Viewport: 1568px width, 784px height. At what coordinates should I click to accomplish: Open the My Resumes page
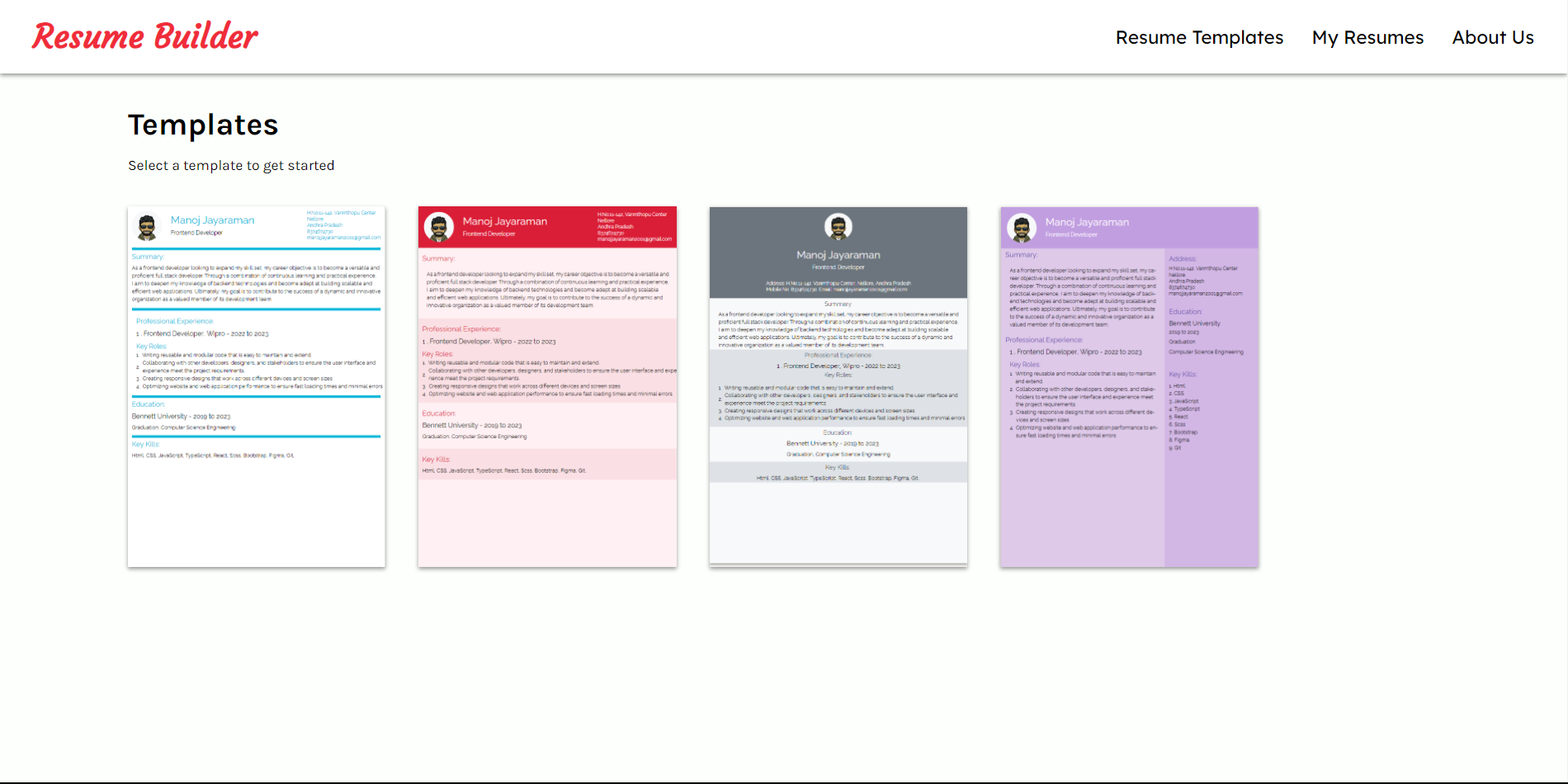(1367, 37)
